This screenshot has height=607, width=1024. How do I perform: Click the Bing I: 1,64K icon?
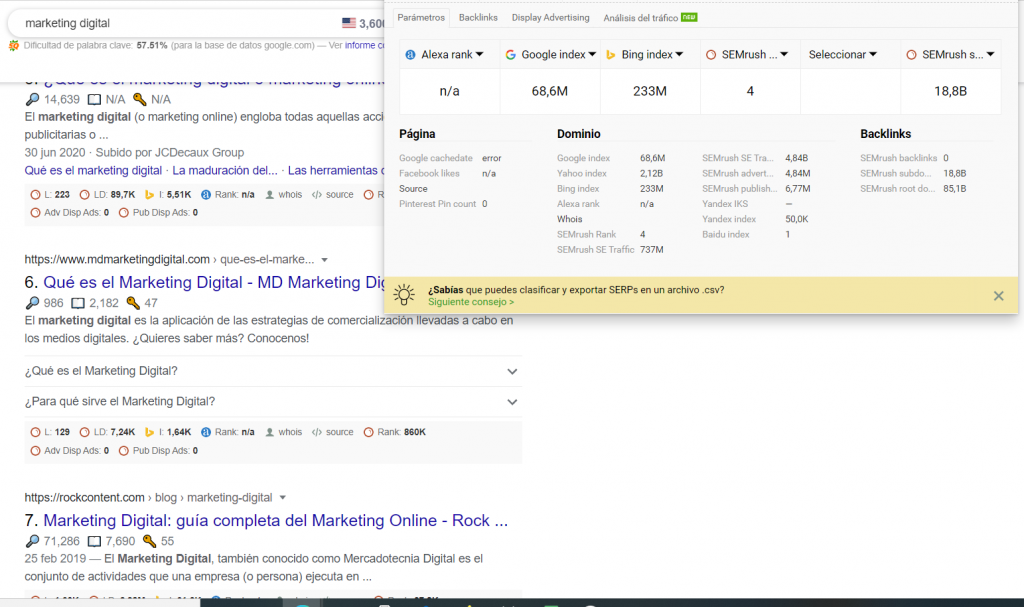pyautogui.click(x=150, y=432)
